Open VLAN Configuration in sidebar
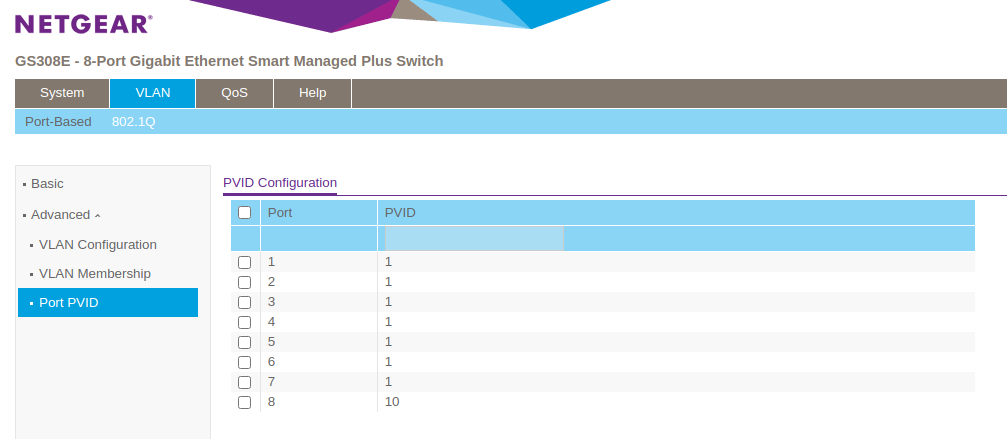 [97, 245]
